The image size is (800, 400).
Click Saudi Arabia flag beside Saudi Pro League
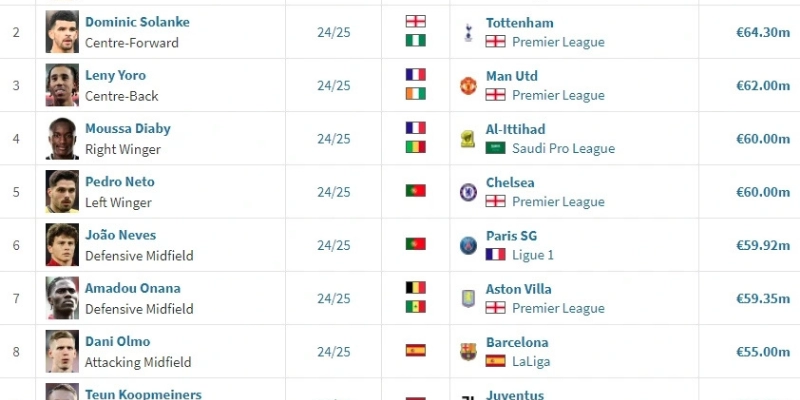pyautogui.click(x=495, y=148)
